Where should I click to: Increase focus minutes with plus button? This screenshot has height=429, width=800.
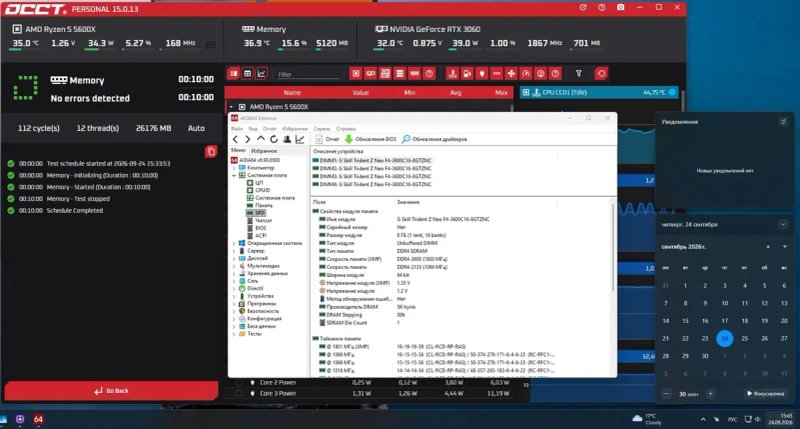coord(710,394)
